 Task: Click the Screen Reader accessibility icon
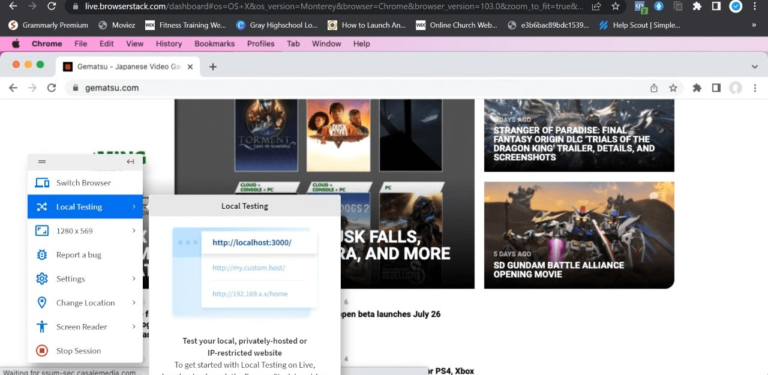[42, 327]
